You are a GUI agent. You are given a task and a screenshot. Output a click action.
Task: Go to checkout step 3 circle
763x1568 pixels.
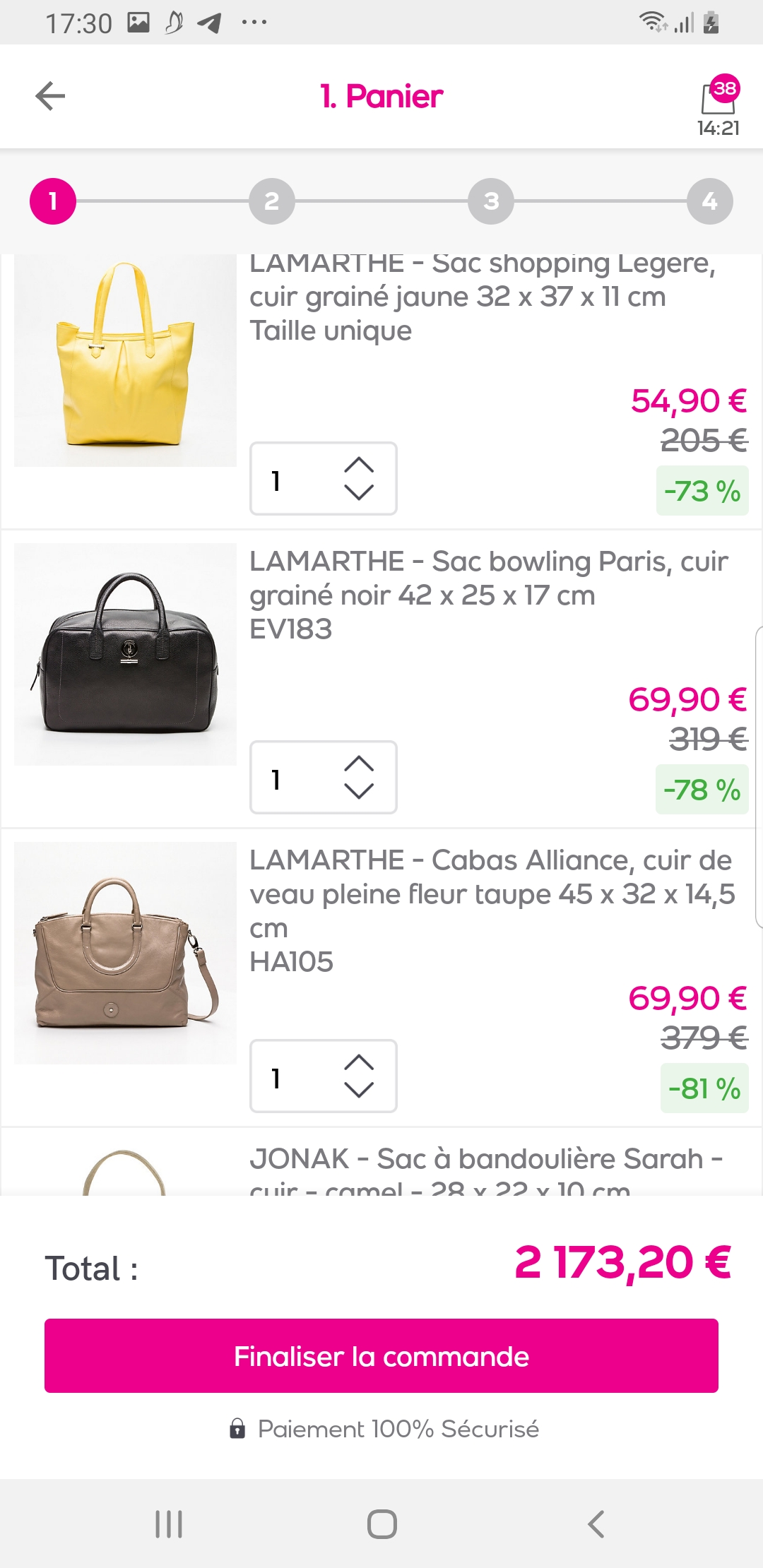(491, 201)
